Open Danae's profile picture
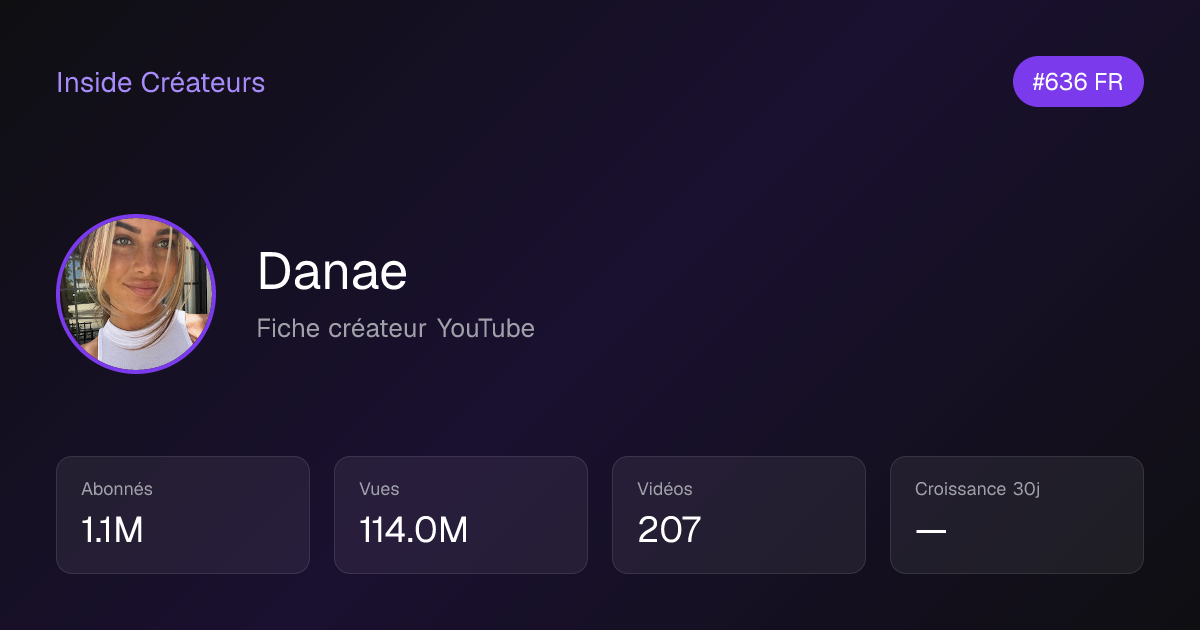Screen dimensions: 1200x630 click(136, 294)
